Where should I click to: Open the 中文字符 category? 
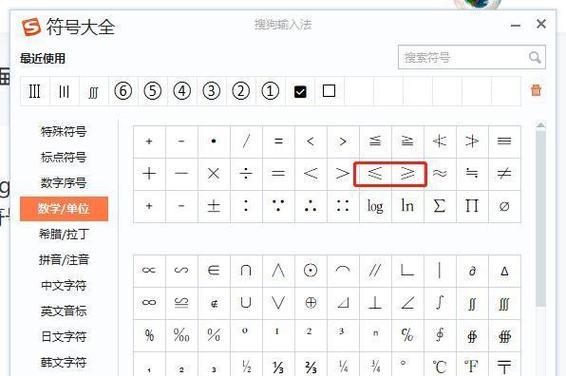pyautogui.click(x=64, y=285)
